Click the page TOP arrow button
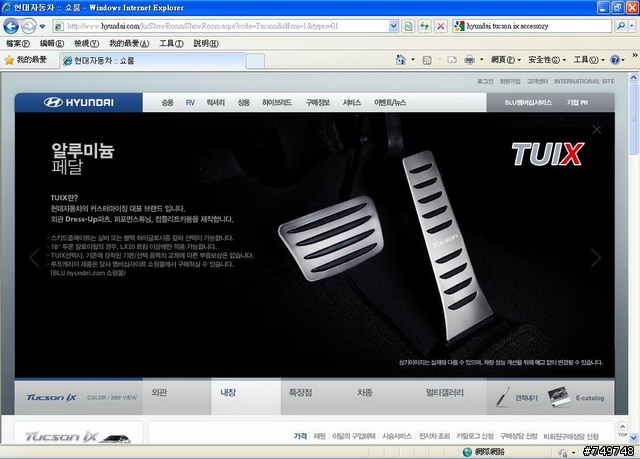640x459 pixels. pyautogui.click(x=622, y=429)
